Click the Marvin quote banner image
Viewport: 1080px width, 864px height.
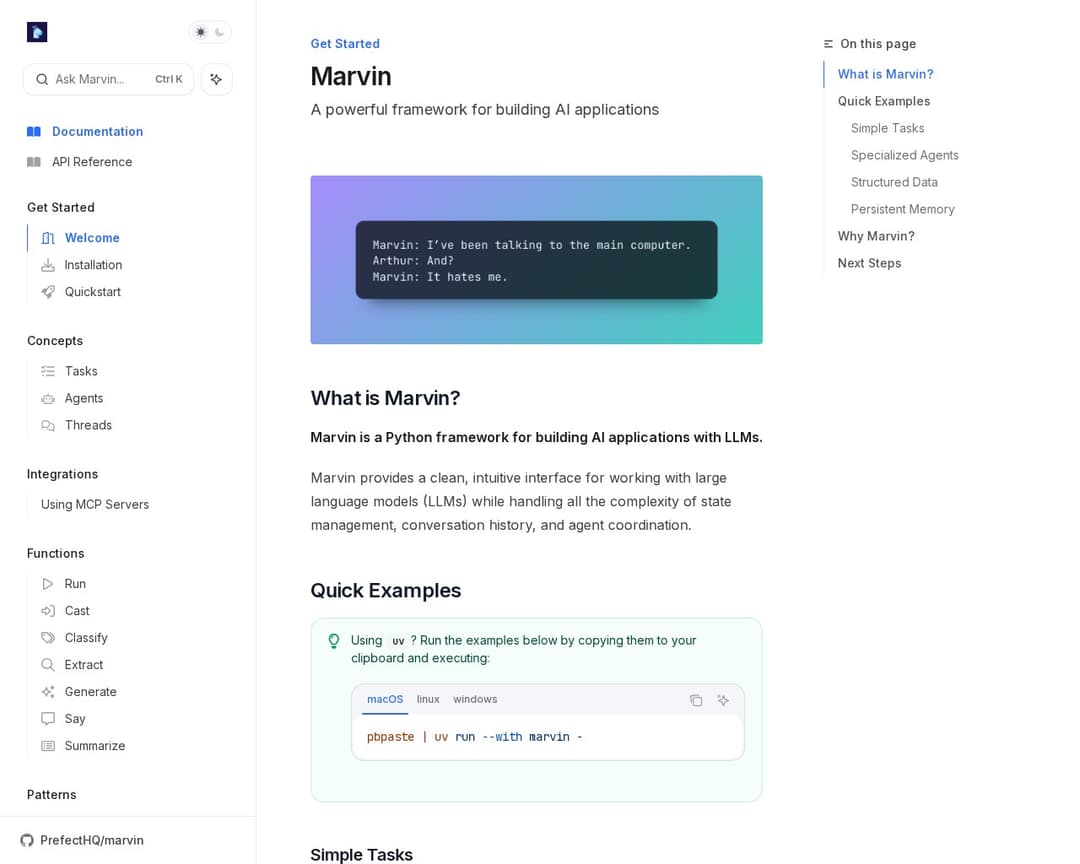[x=537, y=260]
